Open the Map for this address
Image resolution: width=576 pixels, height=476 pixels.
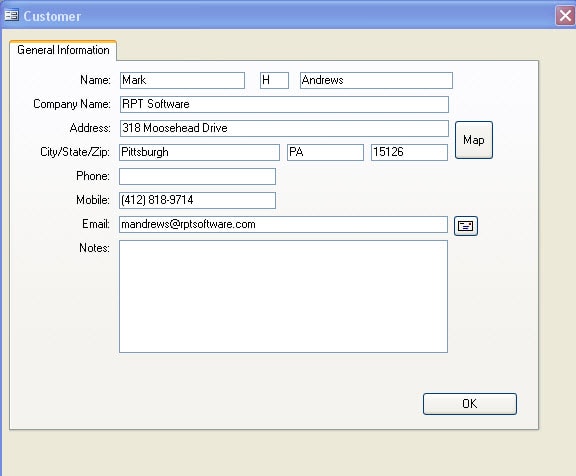click(474, 140)
